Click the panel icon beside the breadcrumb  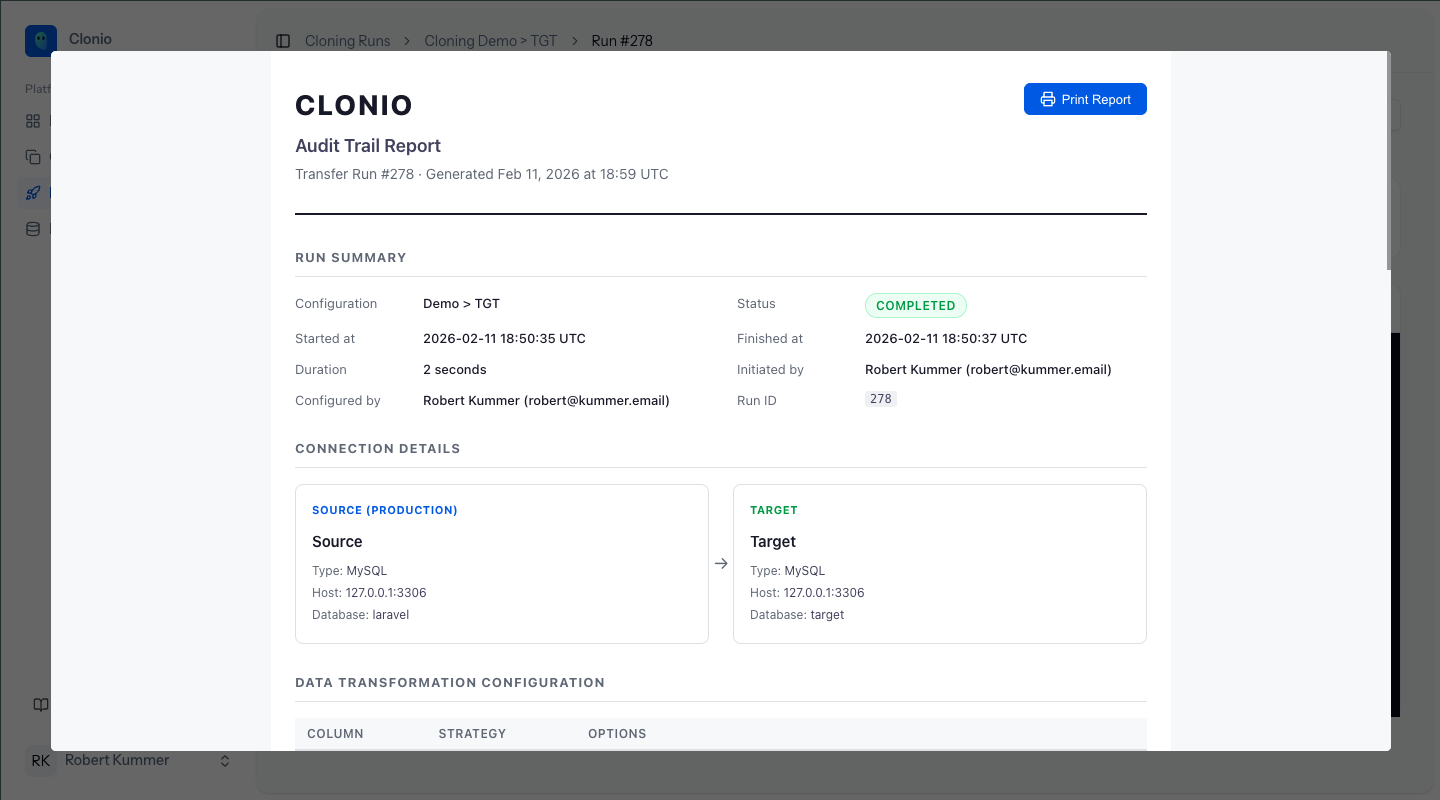pos(283,40)
